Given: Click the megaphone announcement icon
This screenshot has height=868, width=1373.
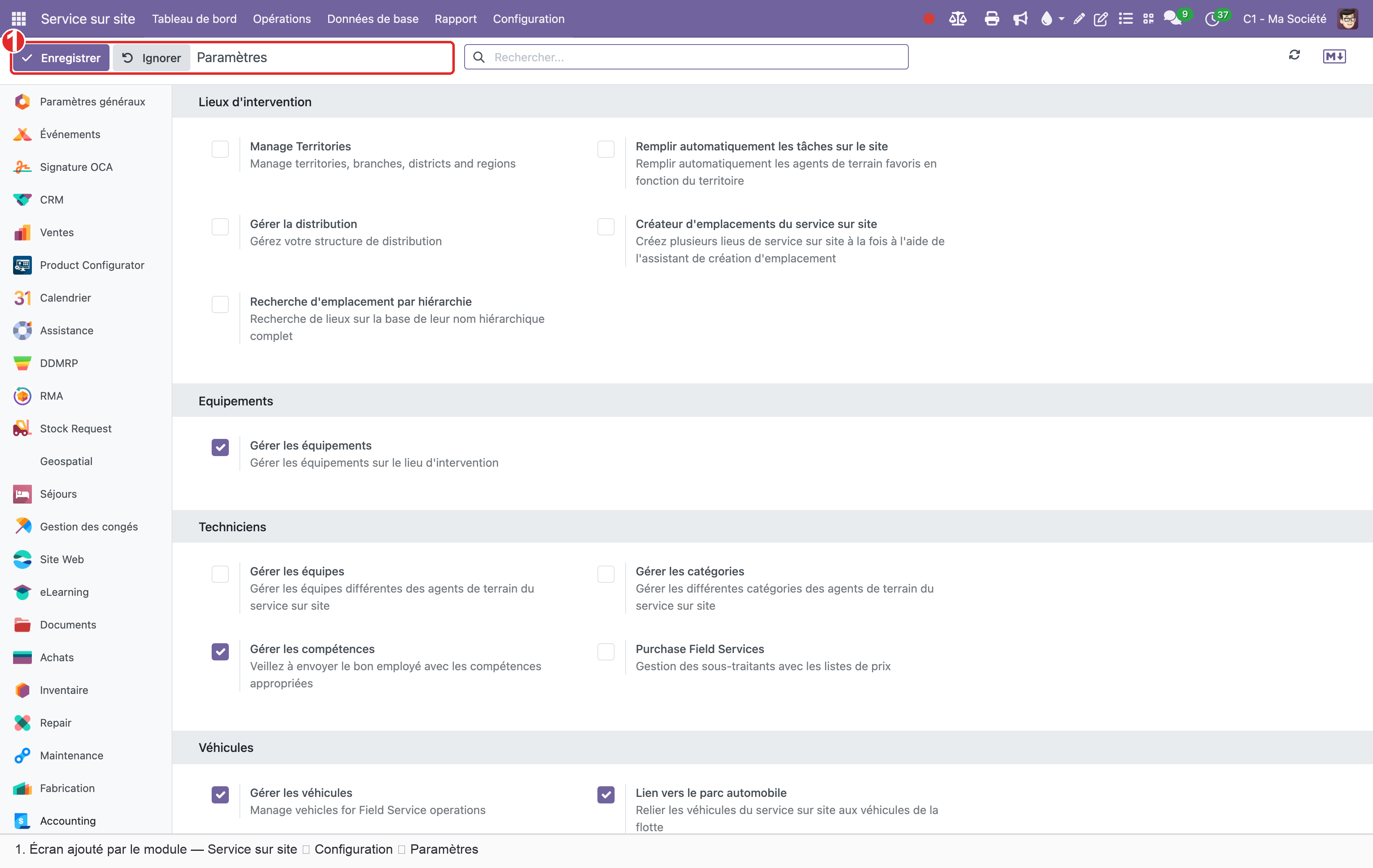Looking at the screenshot, I should coord(1020,19).
